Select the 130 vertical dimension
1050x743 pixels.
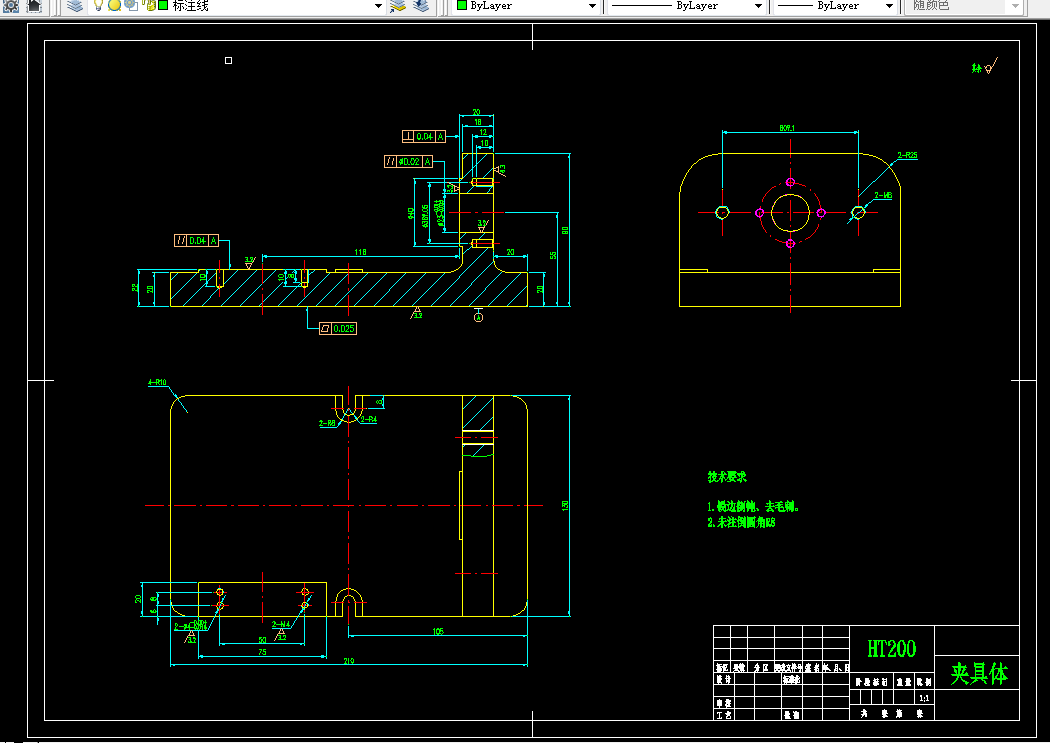[x=565, y=505]
